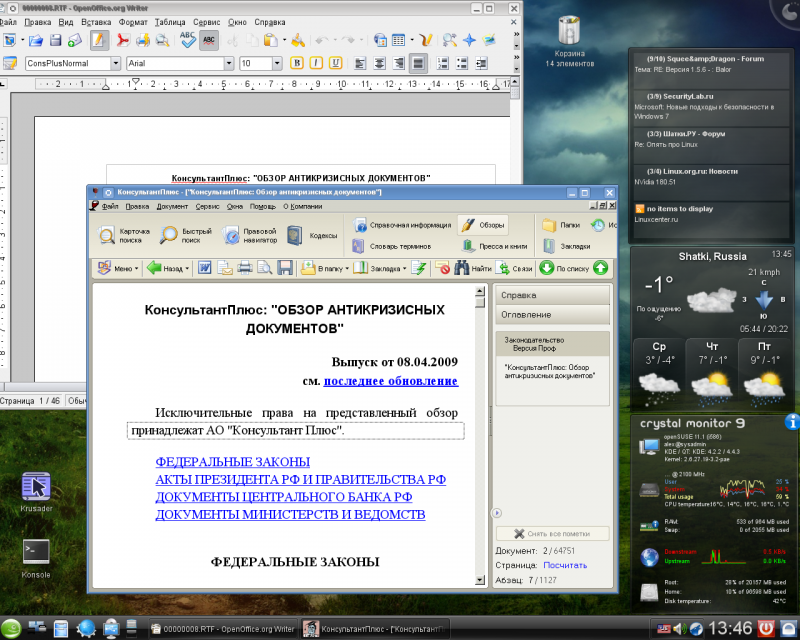Viewport: 800px width, 640px height.
Task: Open Вставка menu in Writer
Action: click(x=96, y=22)
